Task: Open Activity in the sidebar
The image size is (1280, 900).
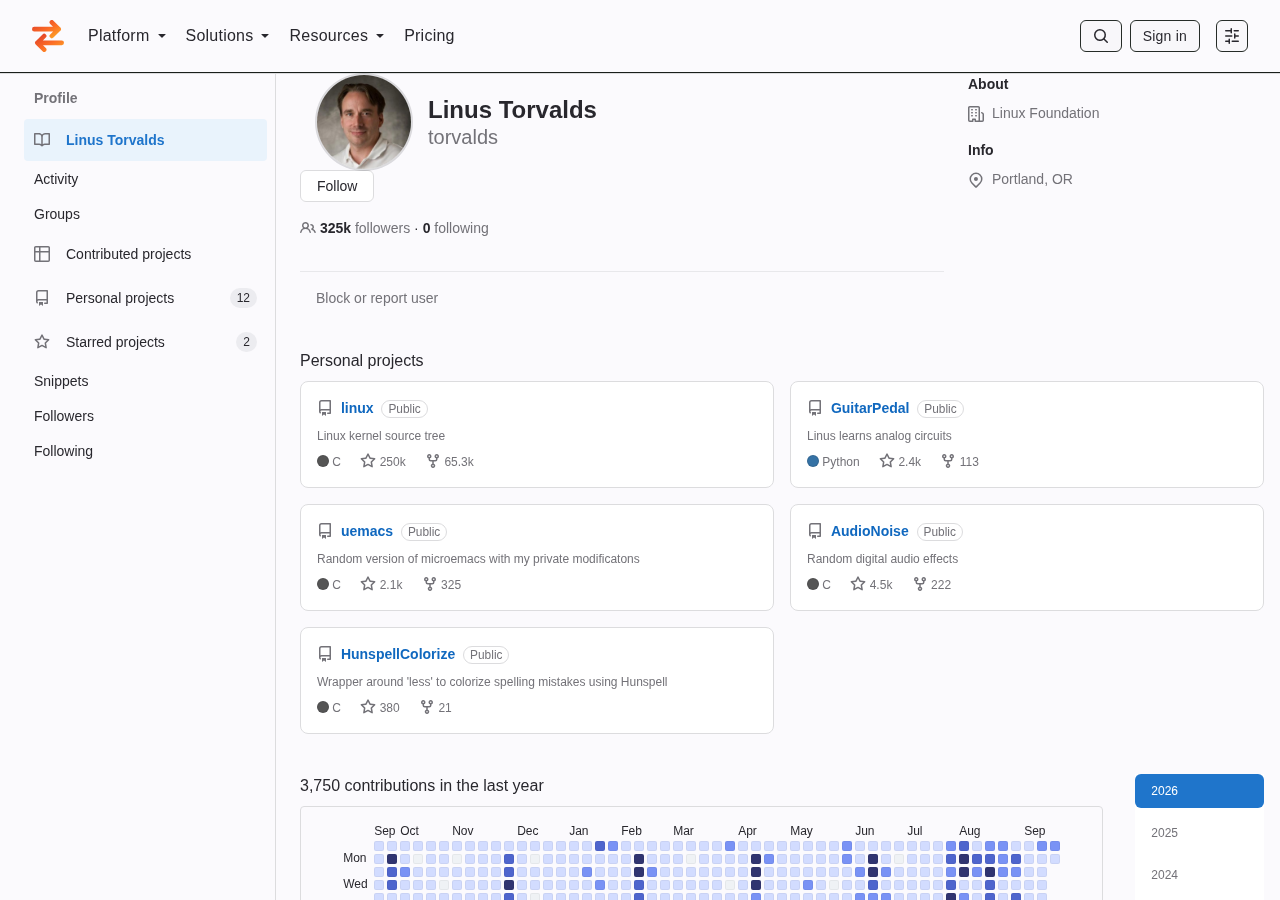Action: [x=56, y=179]
